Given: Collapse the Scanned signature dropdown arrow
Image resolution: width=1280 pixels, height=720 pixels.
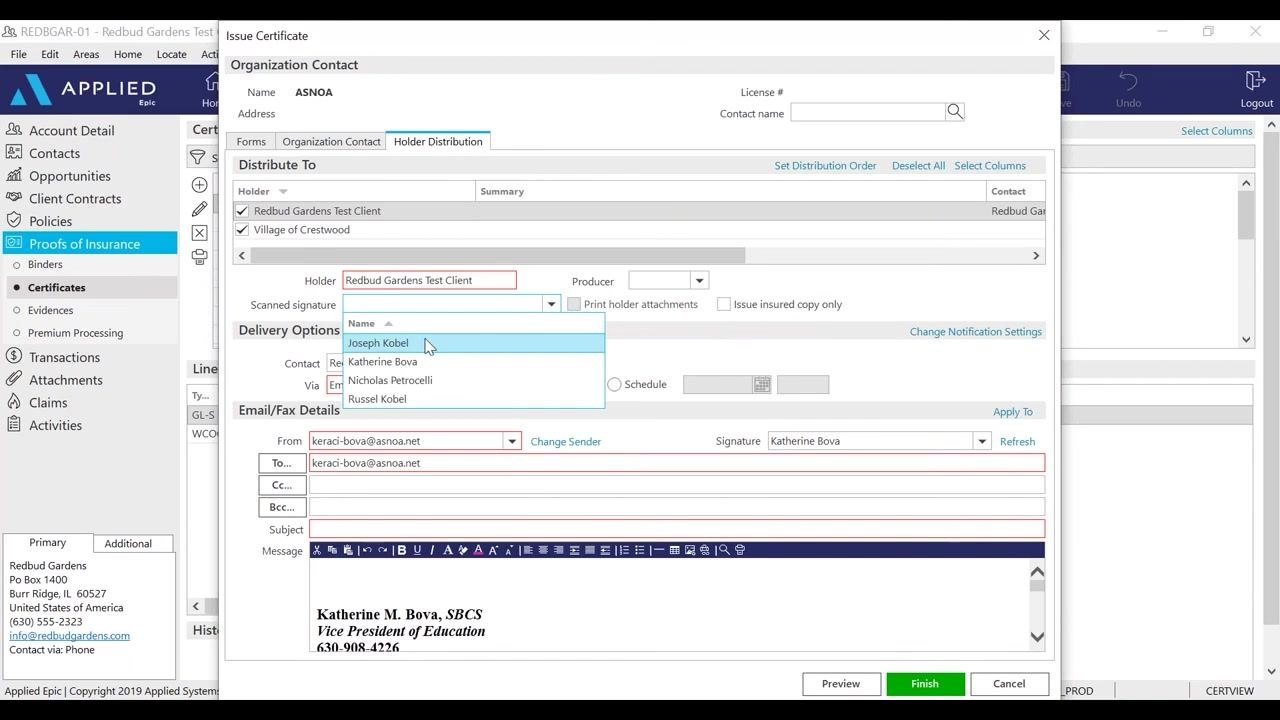Looking at the screenshot, I should point(550,304).
